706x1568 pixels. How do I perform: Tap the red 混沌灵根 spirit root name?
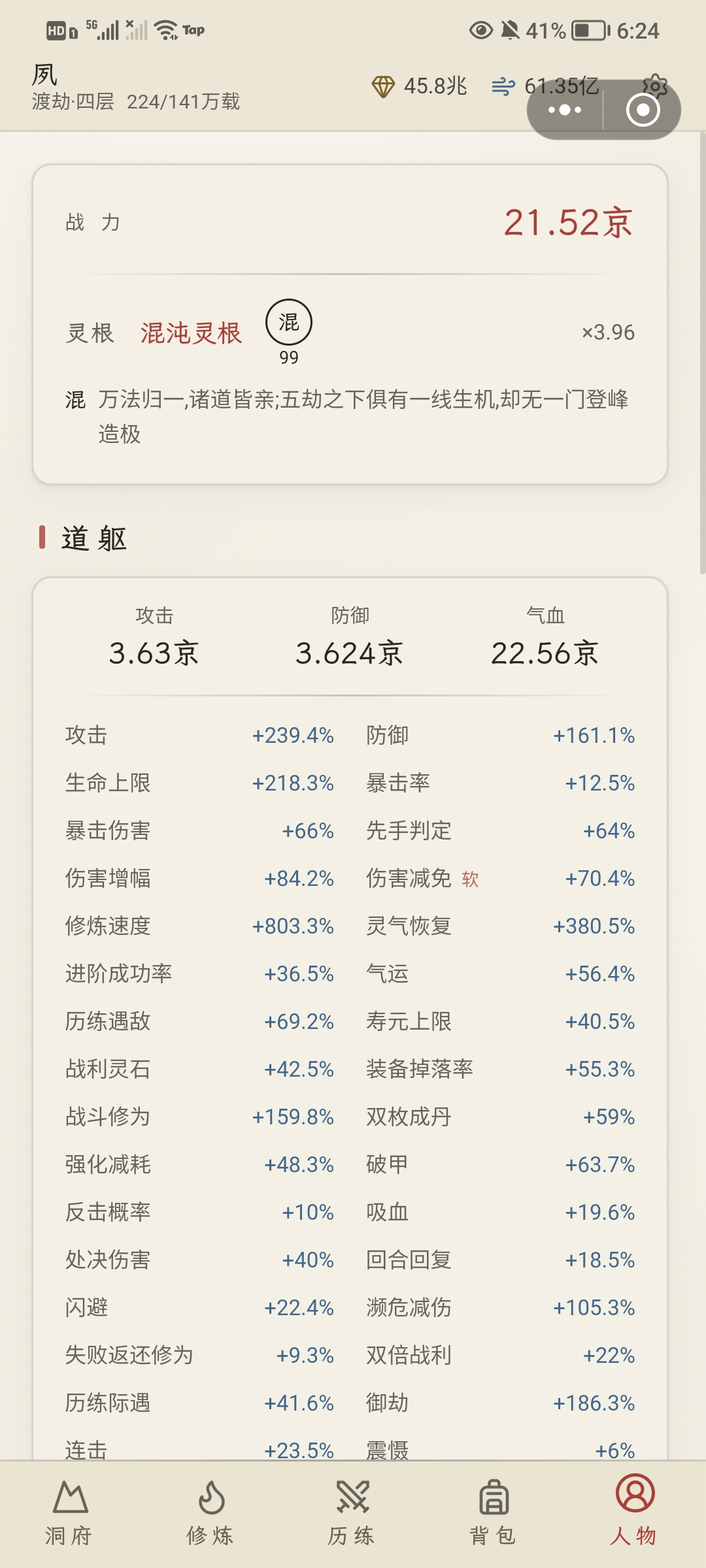pyautogui.click(x=191, y=333)
